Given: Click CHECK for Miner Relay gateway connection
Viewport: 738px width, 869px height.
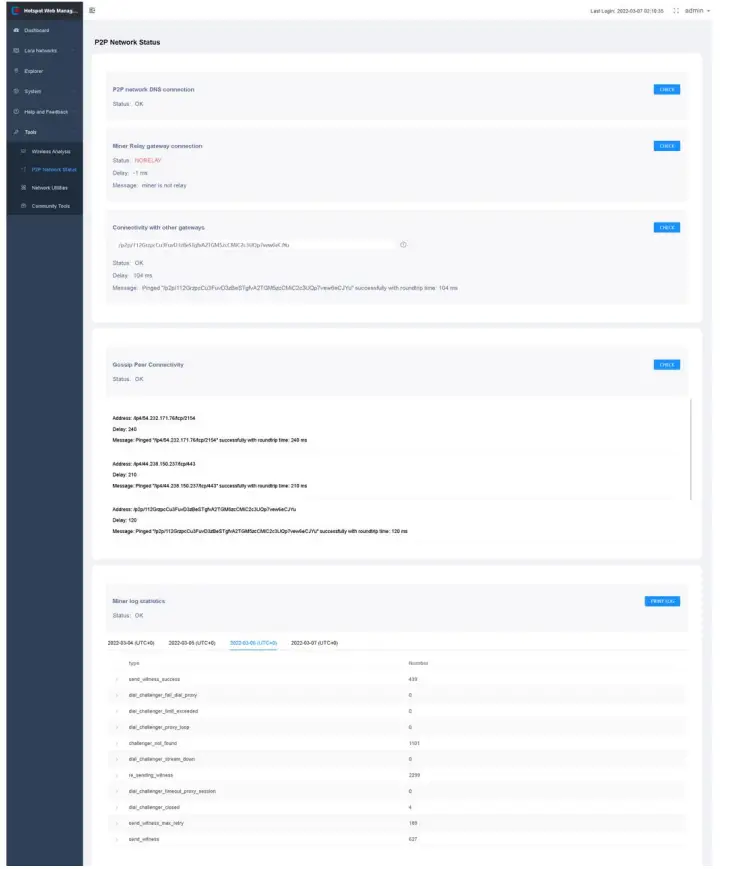Looking at the screenshot, I should (x=667, y=146).
